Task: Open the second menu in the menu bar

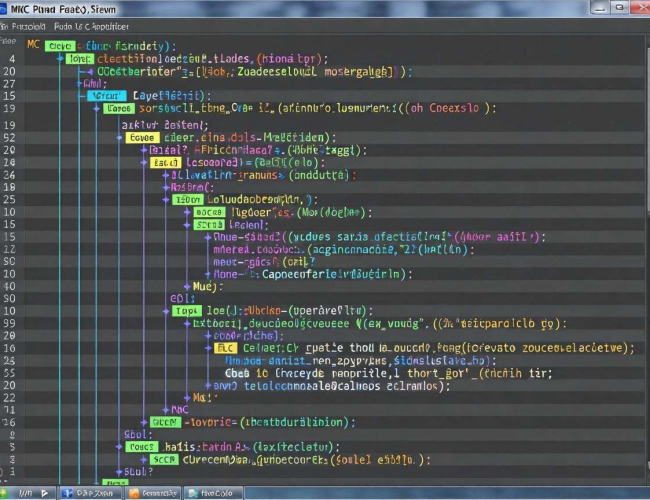Action: point(91,27)
